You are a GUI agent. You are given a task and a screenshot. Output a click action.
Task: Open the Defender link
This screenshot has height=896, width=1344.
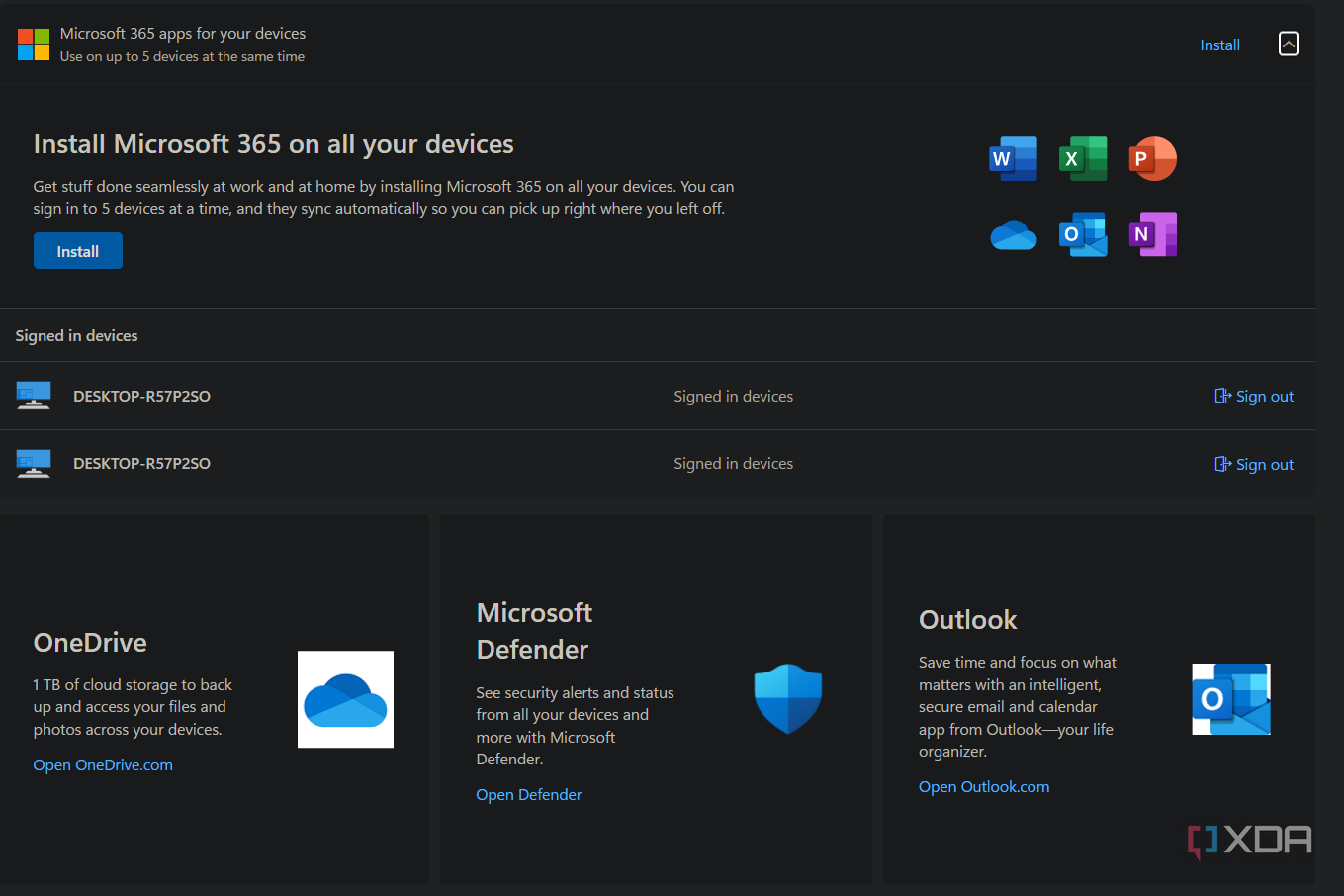pos(529,795)
